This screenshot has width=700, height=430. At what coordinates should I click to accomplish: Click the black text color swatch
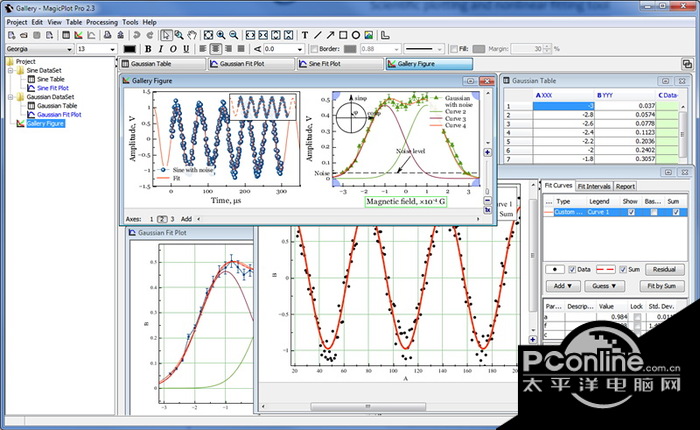pyautogui.click(x=129, y=49)
